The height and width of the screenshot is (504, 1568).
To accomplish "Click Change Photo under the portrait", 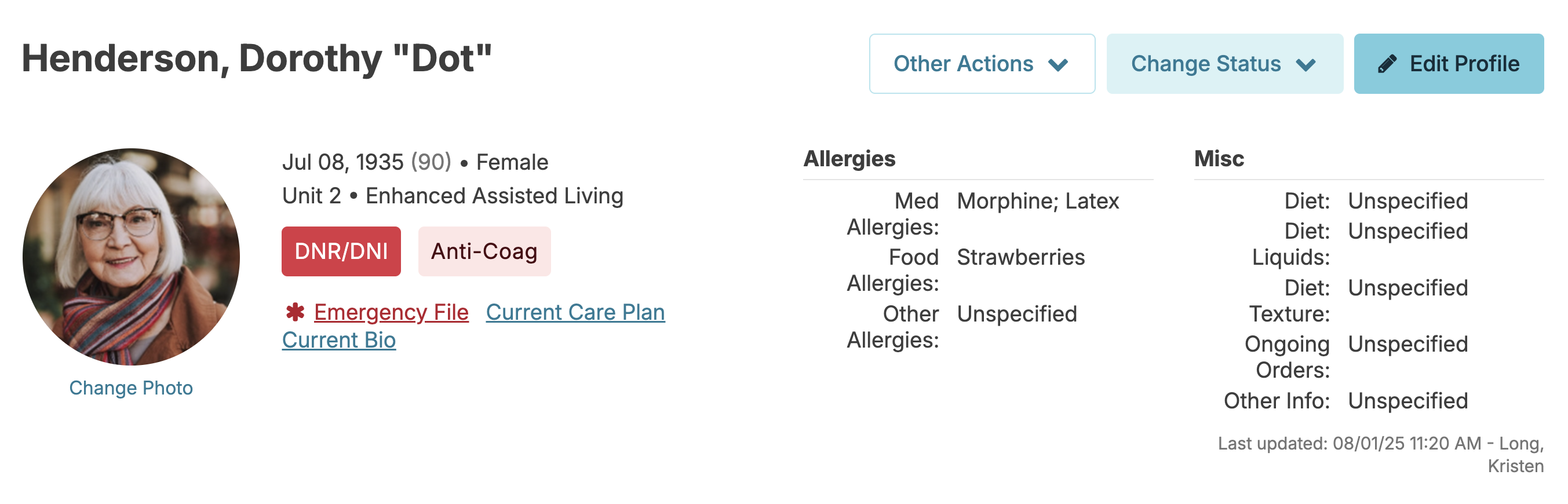I will pos(131,388).
